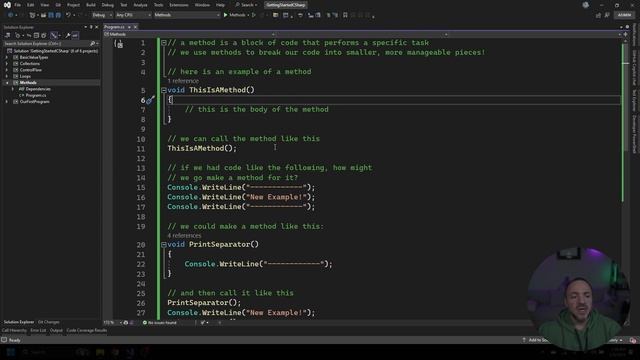
Task: Close the Solution Explorer panel
Action: (97, 27)
